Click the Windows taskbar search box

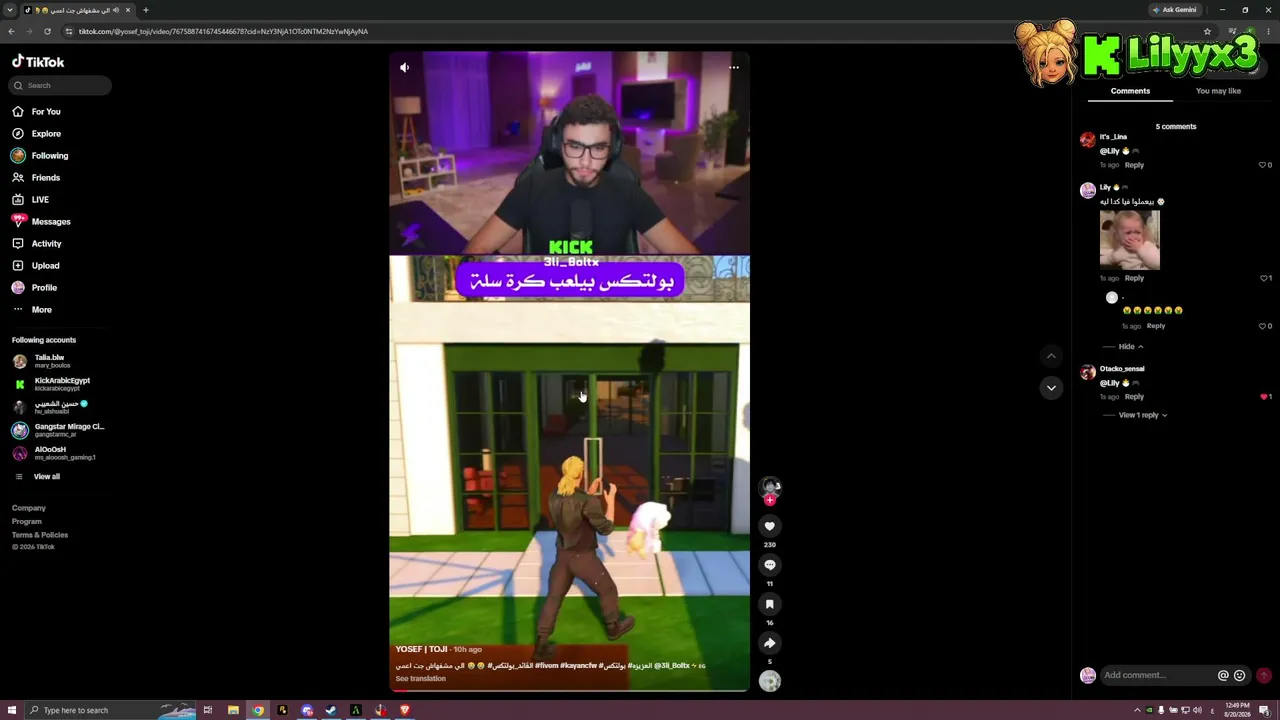coord(110,710)
